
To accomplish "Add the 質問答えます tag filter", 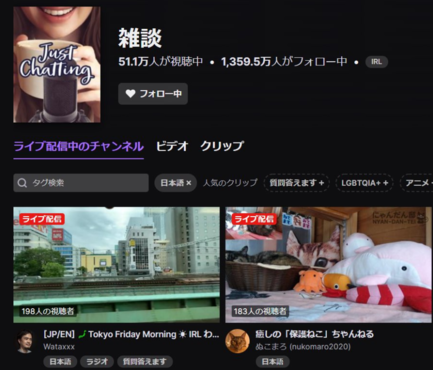I will [x=297, y=183].
